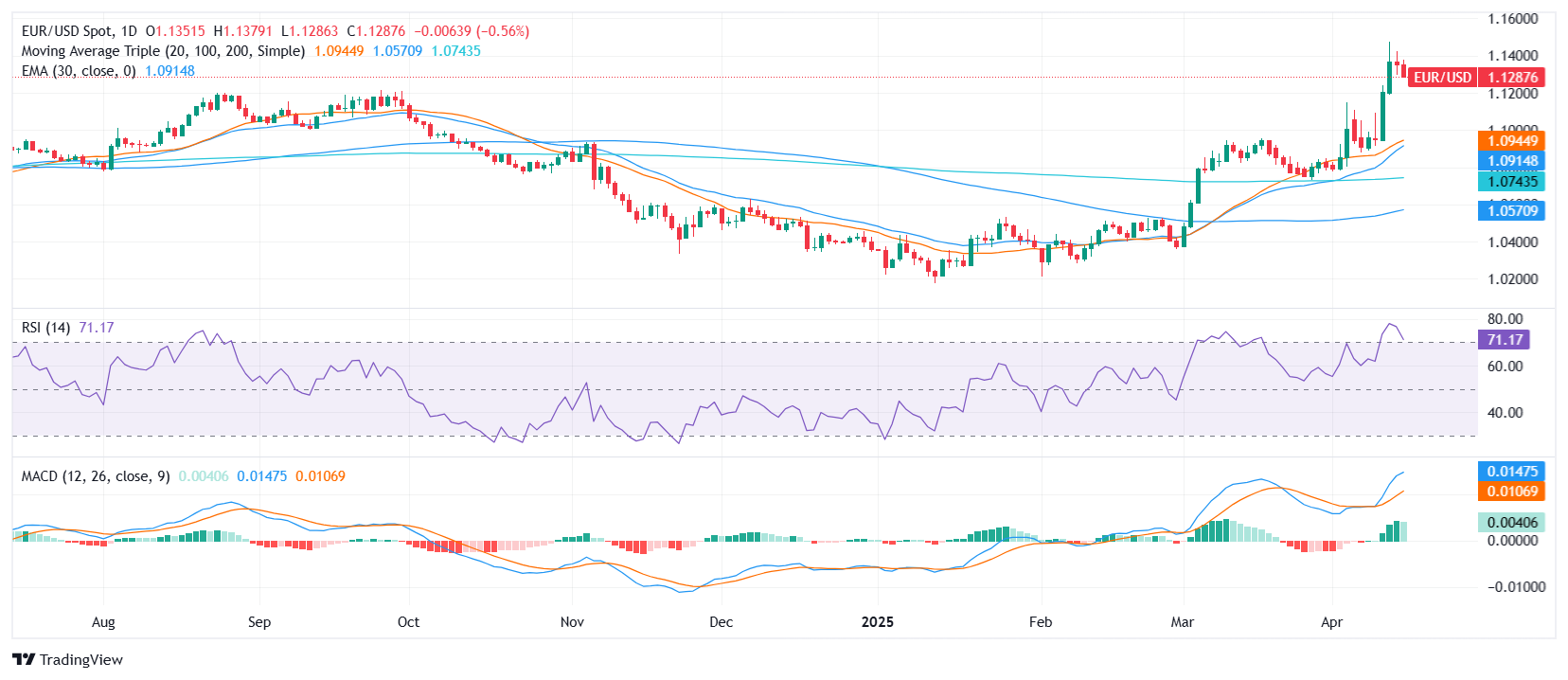Viewport: 1568px width, 680px height.
Task: Click the orange 1.09449 moving average tag
Action: click(1511, 141)
